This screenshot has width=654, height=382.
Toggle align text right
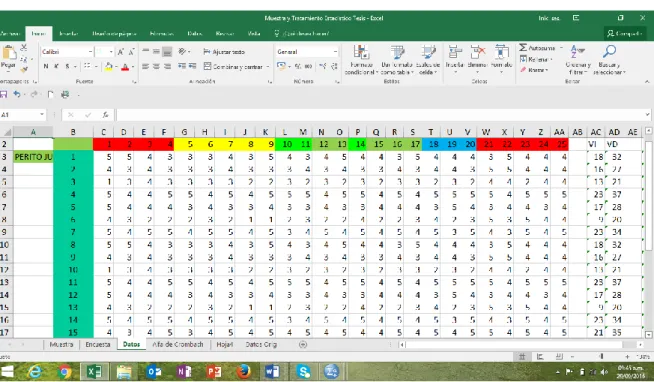(167, 66)
